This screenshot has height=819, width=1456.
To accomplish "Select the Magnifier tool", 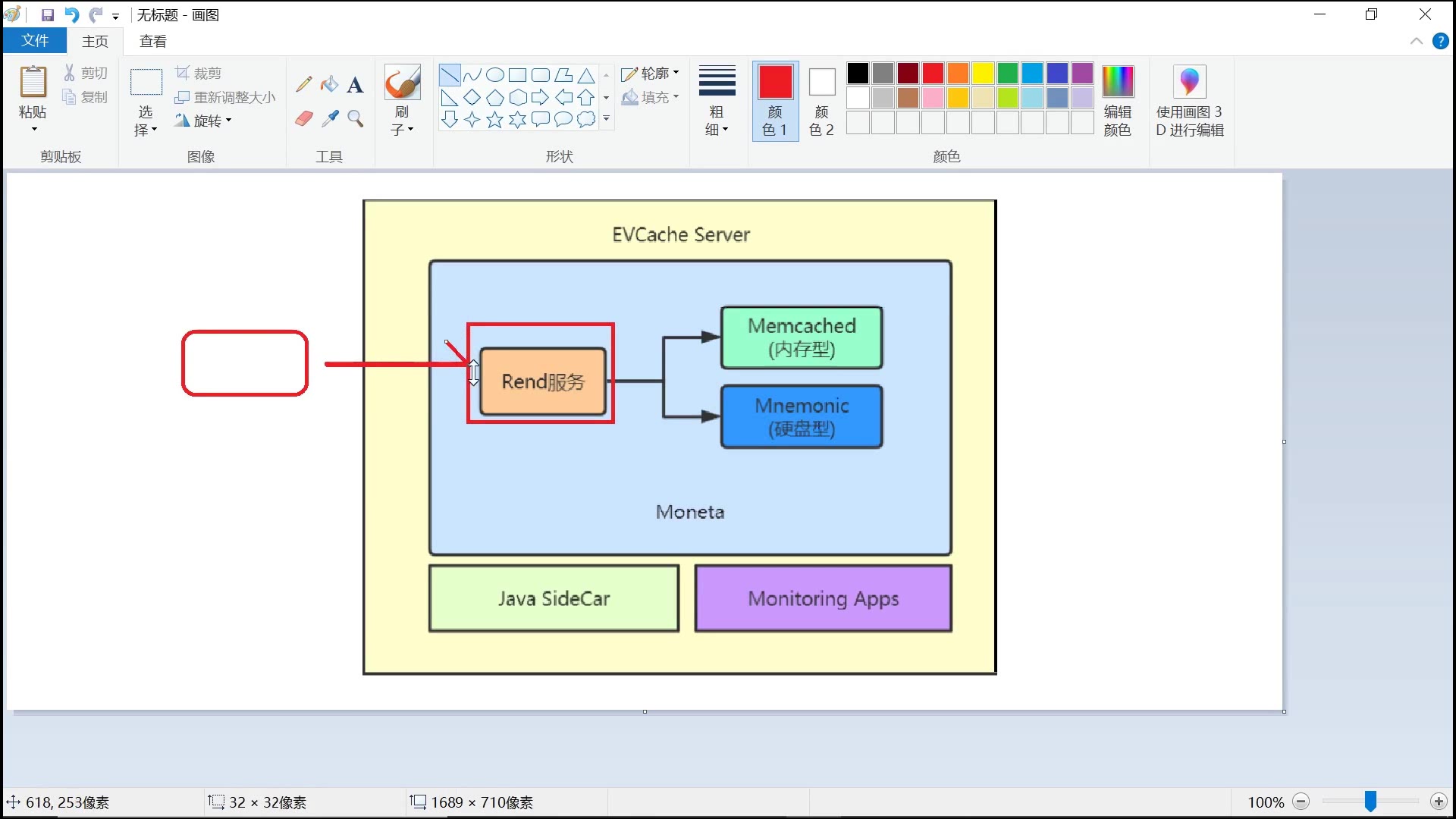I will pos(355,118).
